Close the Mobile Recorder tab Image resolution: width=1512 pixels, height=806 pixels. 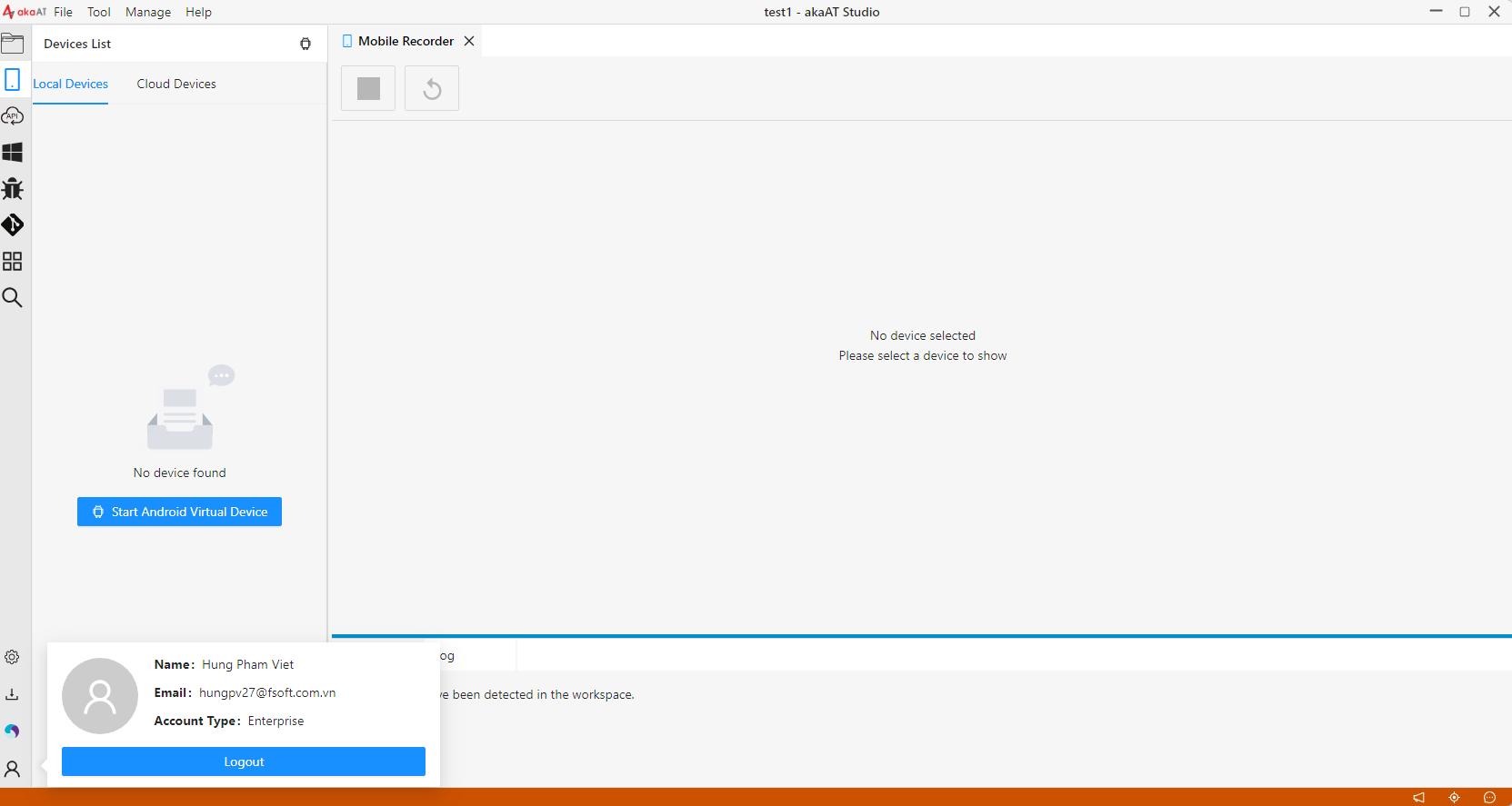469,41
